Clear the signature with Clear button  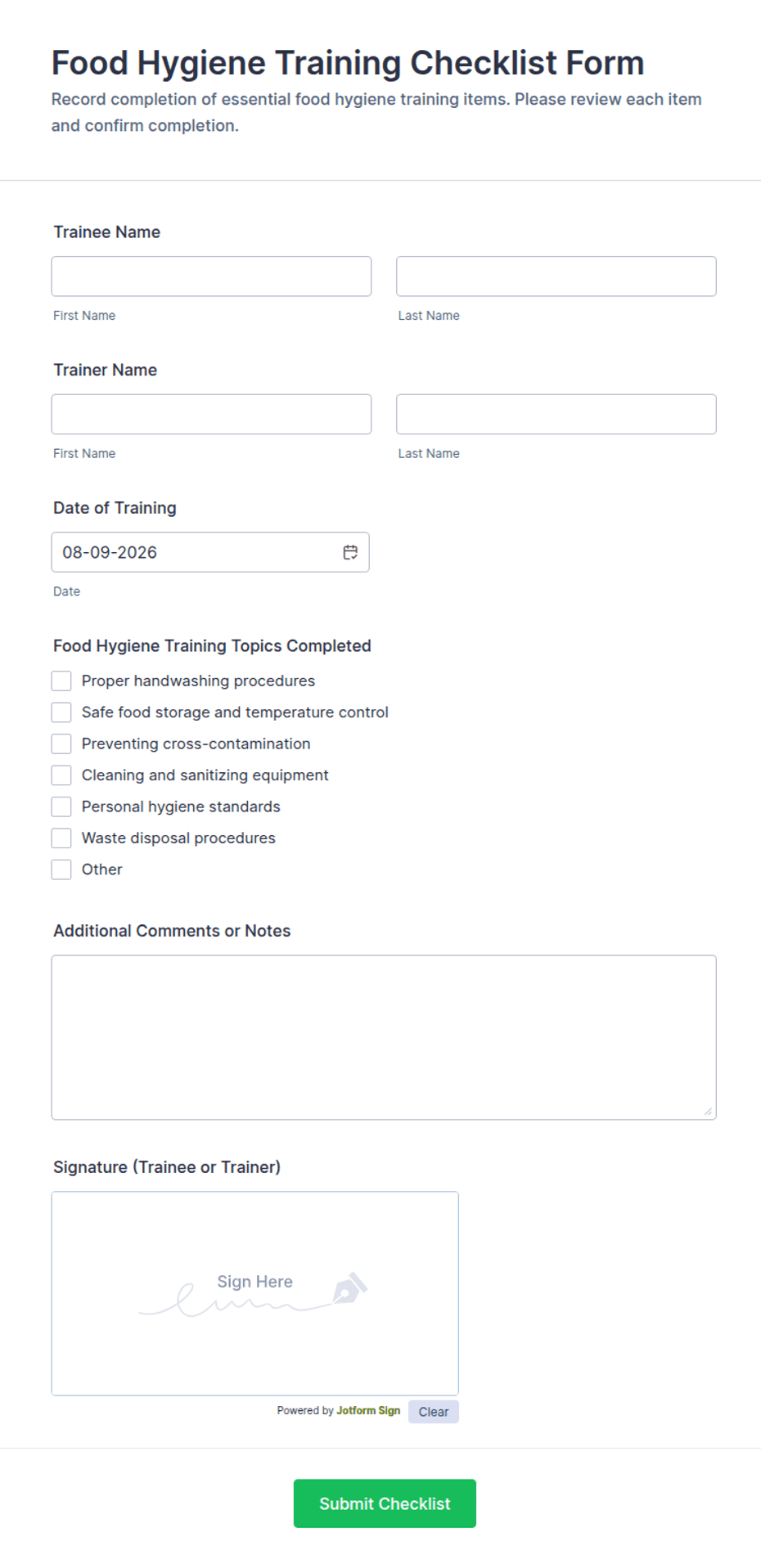click(434, 1412)
